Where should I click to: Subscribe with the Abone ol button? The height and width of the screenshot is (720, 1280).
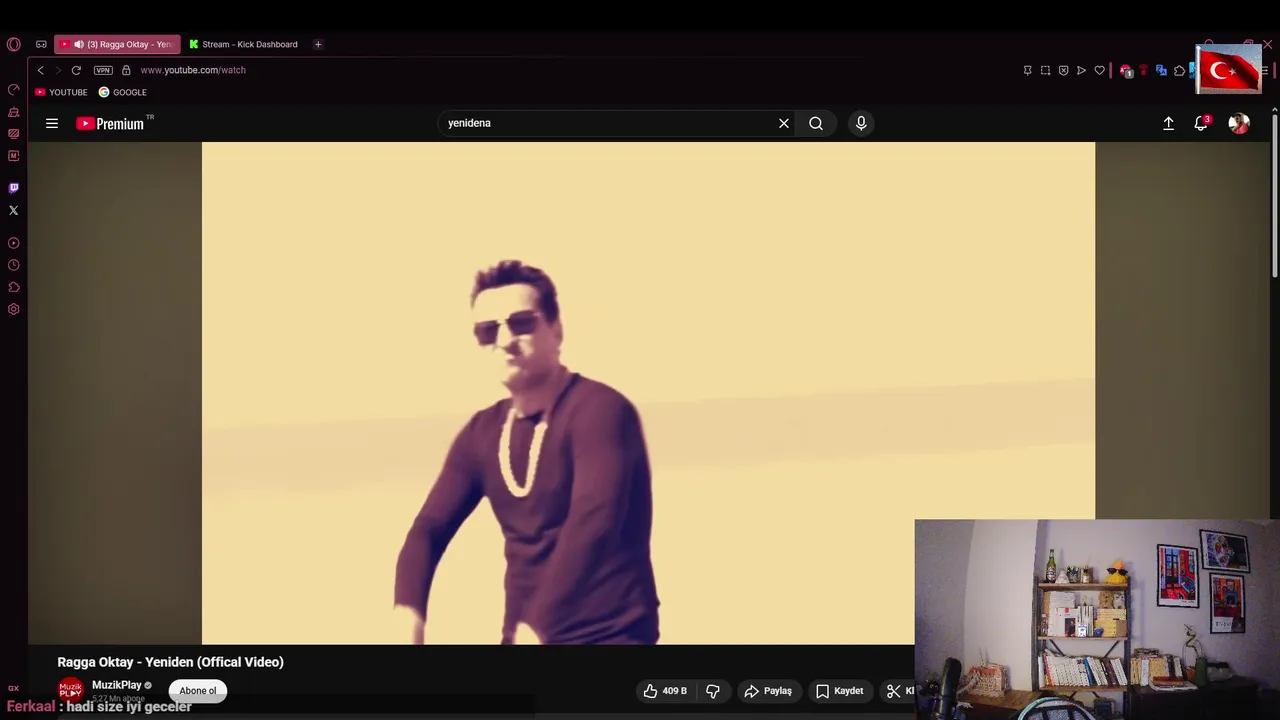198,691
